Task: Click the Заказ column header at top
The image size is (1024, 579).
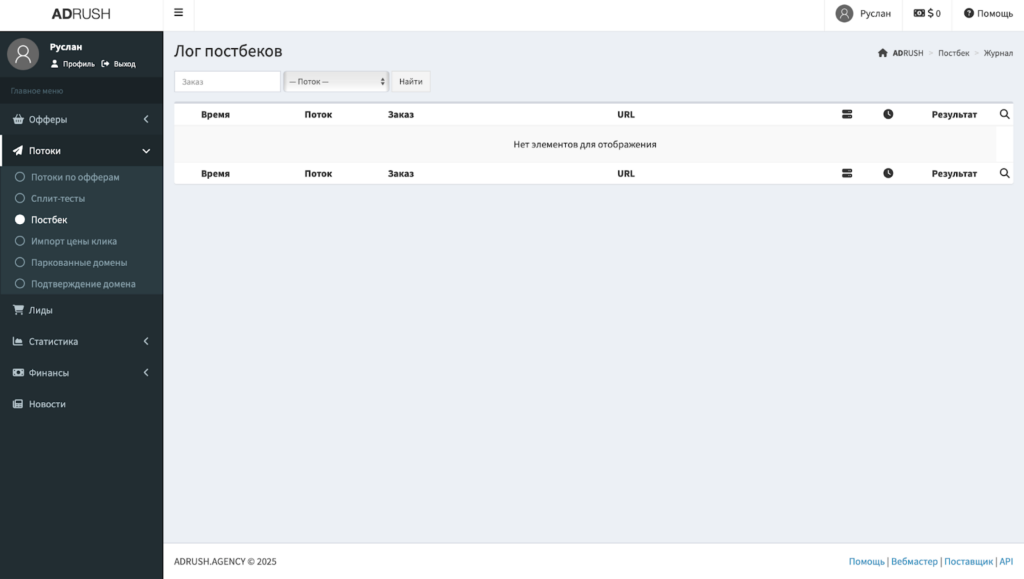Action: [x=401, y=114]
